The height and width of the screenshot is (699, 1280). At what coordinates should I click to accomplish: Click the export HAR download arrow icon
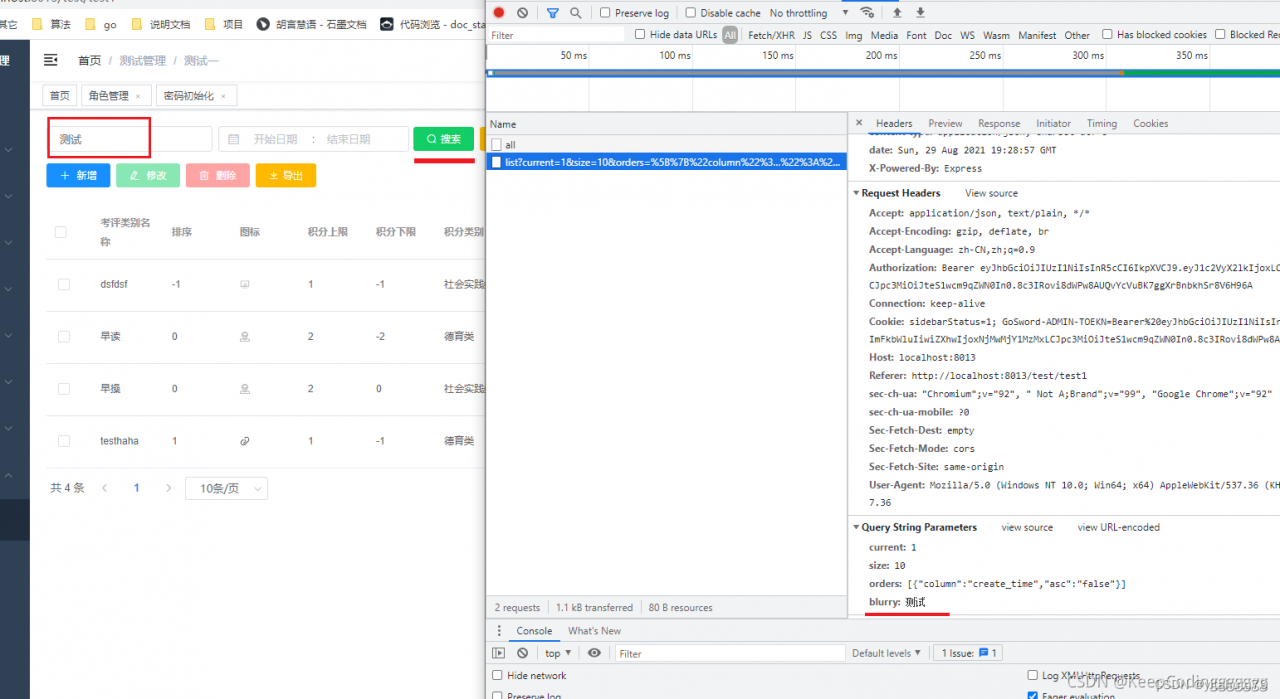pyautogui.click(x=920, y=13)
